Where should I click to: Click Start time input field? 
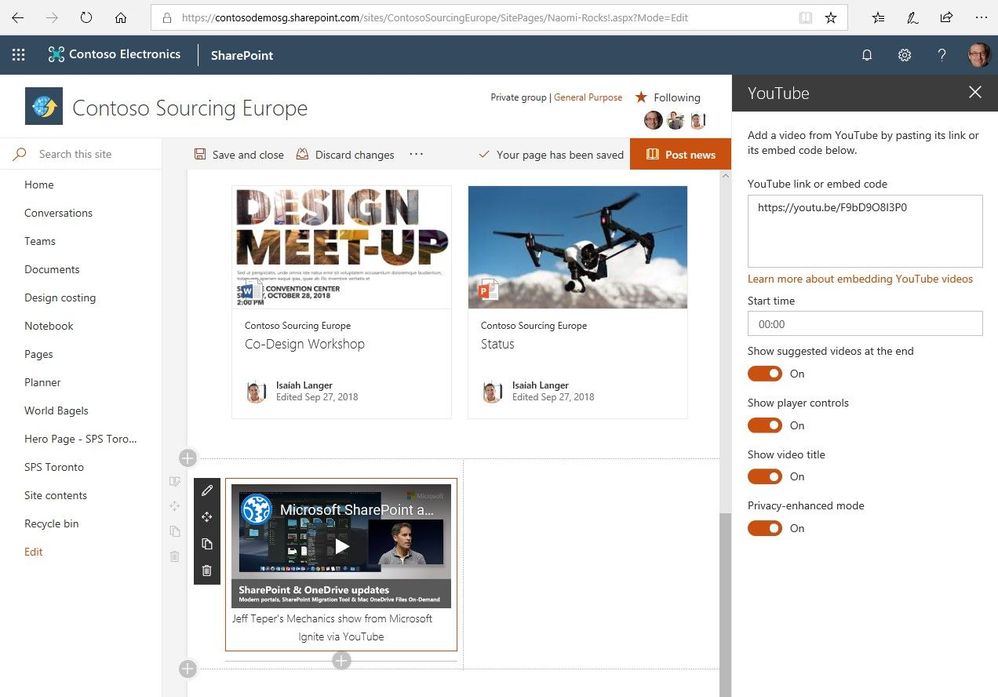[x=864, y=324]
